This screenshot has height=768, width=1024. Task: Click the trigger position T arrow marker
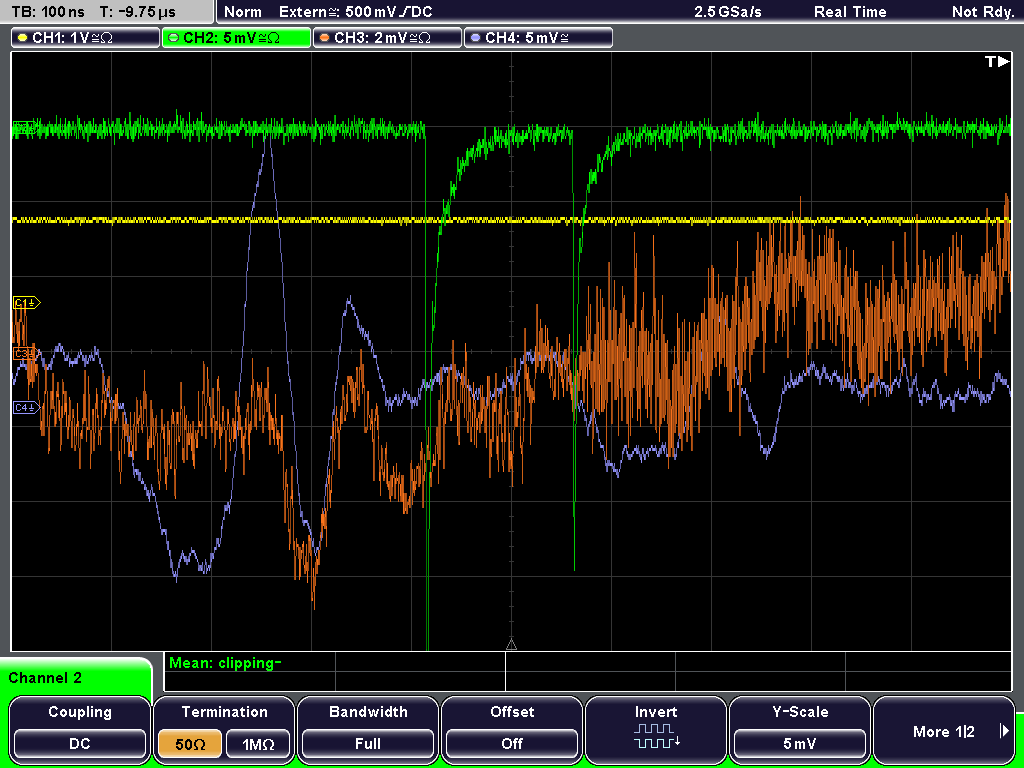[x=997, y=61]
